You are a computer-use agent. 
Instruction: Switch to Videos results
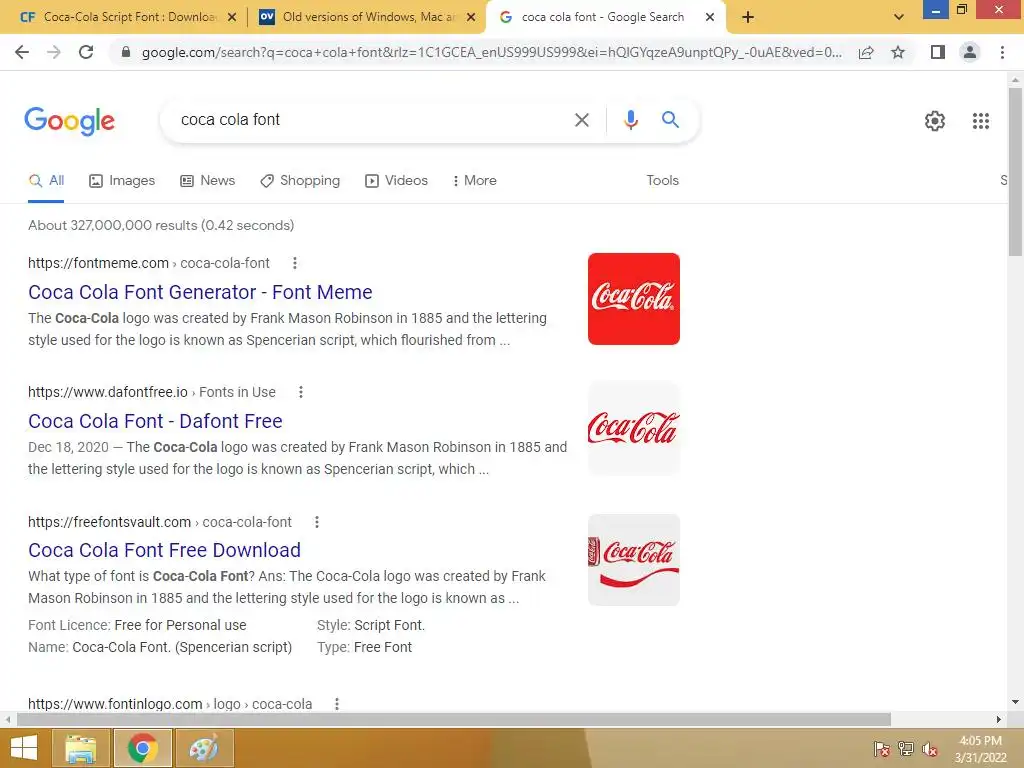tap(396, 181)
